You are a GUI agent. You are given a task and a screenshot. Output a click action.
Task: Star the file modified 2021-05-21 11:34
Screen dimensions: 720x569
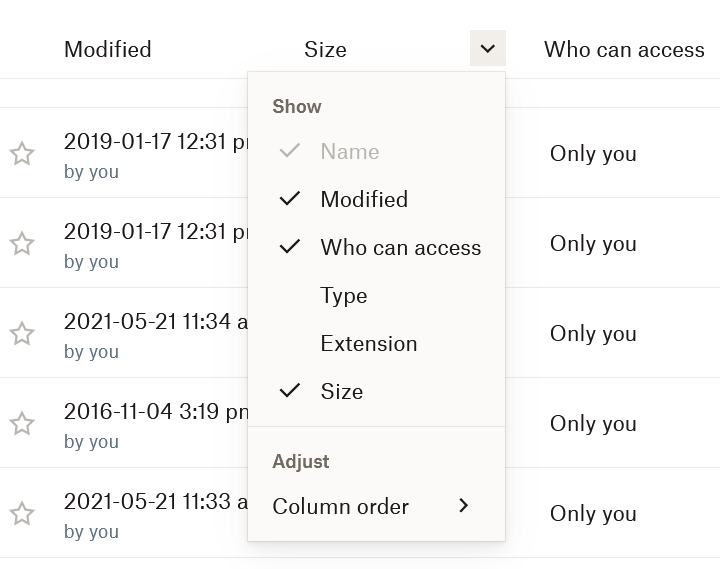pos(22,334)
